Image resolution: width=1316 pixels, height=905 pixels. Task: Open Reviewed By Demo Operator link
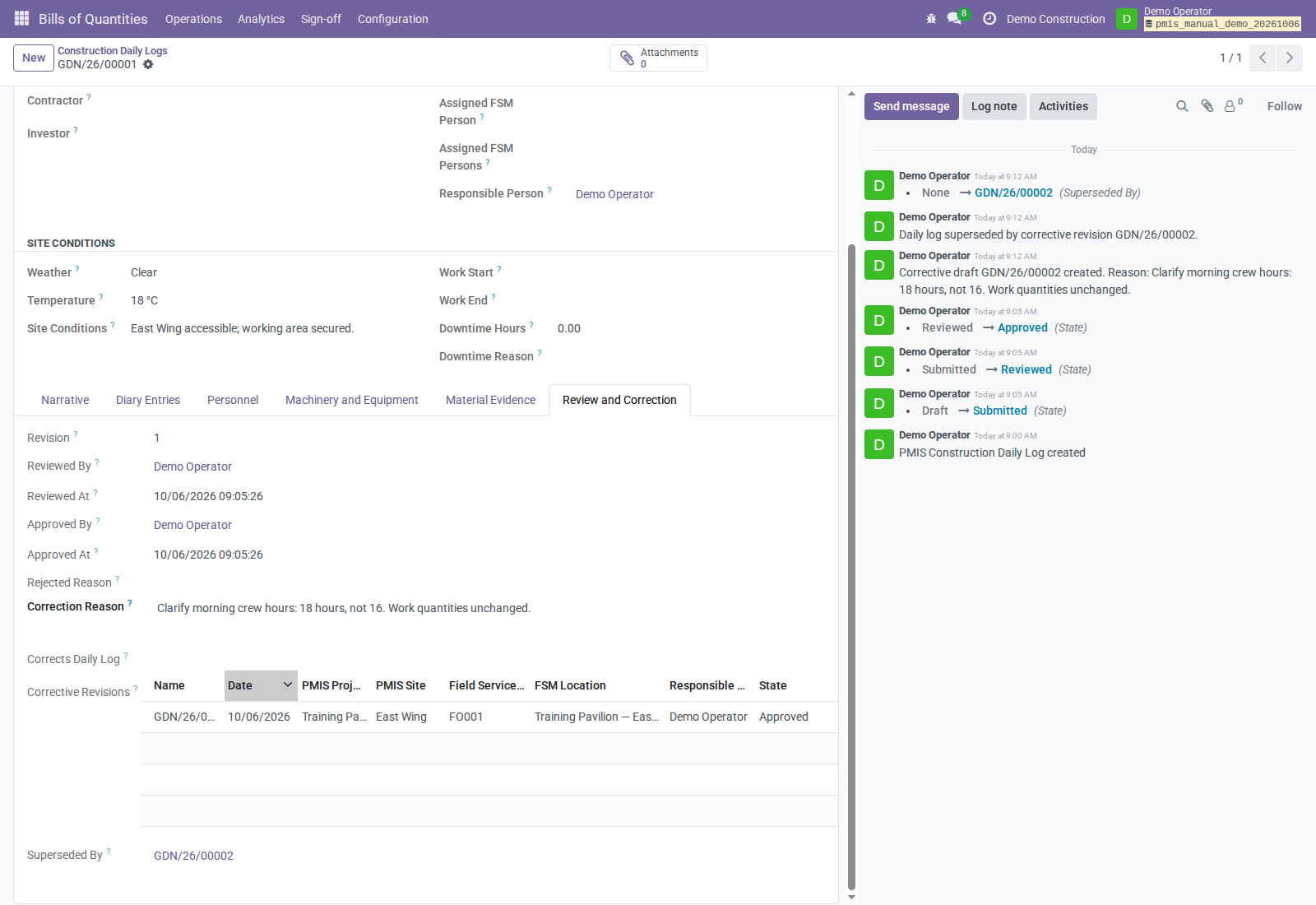192,466
